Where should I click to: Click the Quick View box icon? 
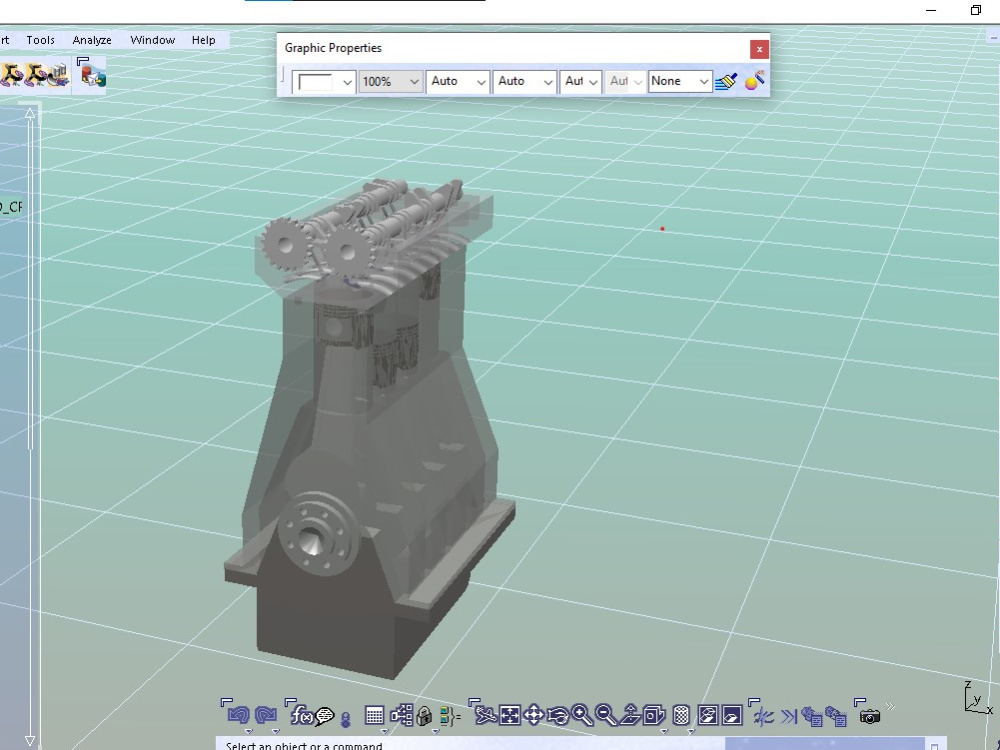(x=654, y=716)
